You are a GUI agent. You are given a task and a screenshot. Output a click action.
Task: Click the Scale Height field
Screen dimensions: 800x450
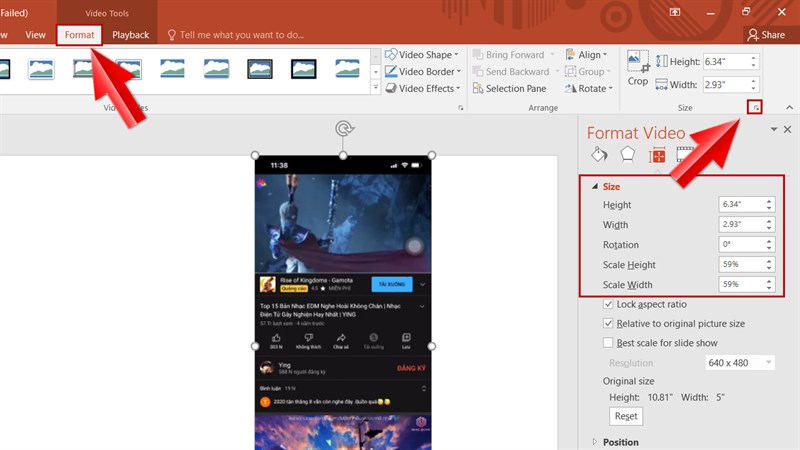(x=741, y=264)
